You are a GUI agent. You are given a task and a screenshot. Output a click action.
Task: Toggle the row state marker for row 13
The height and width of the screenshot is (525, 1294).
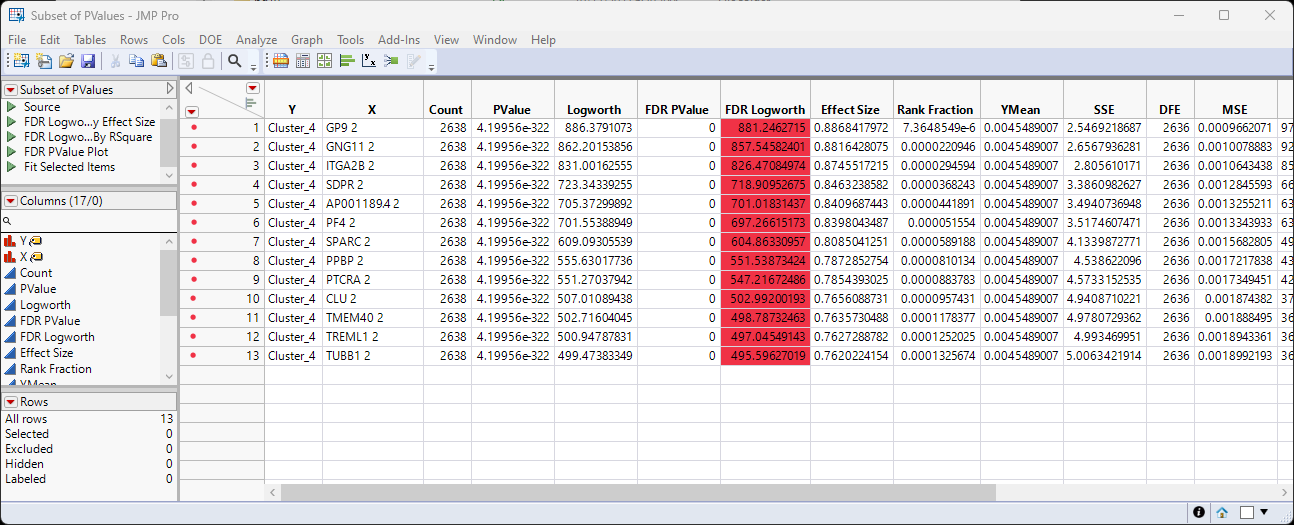point(193,356)
